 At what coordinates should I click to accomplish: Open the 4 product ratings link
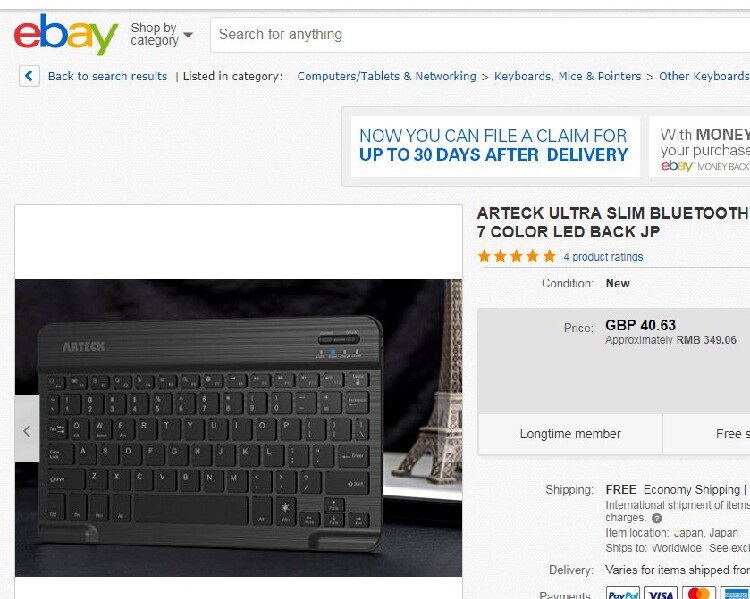[x=603, y=257]
